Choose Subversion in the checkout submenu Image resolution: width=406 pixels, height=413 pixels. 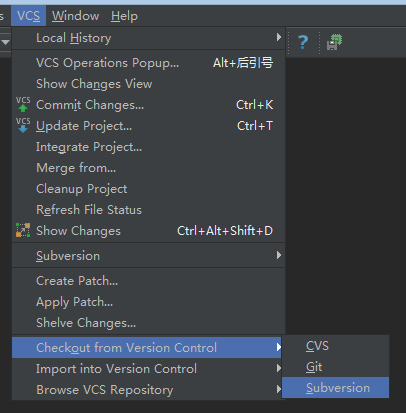coord(335,388)
